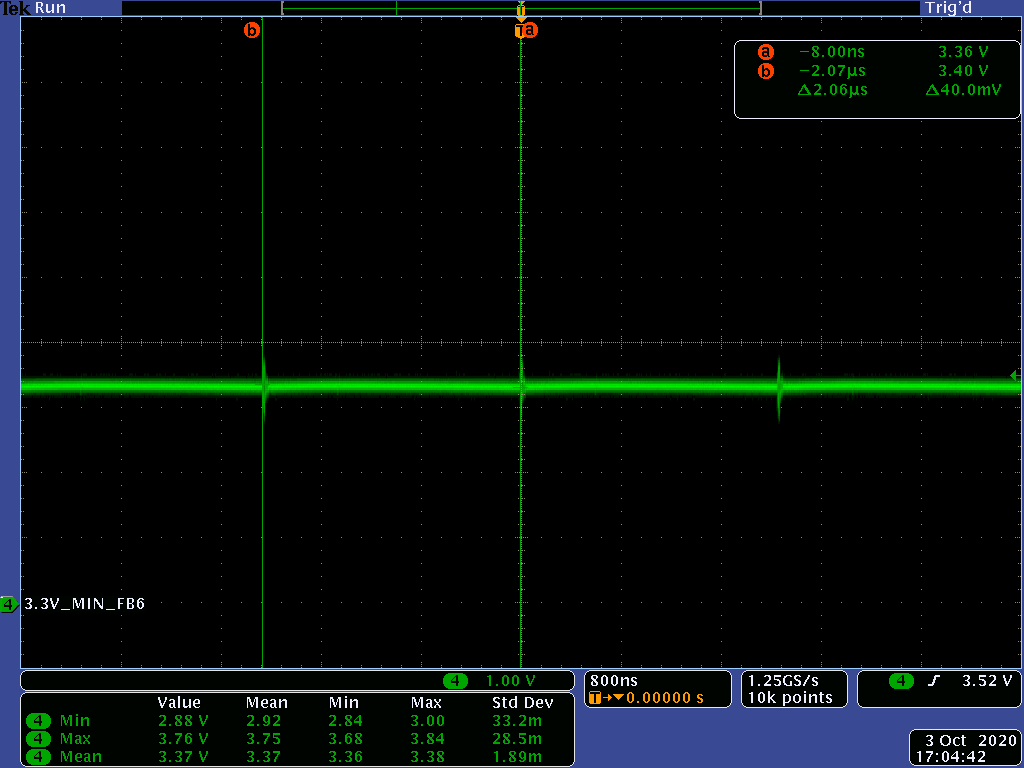Click the Mean measurement channel 4 badge
The image size is (1024, 768).
(x=39, y=757)
